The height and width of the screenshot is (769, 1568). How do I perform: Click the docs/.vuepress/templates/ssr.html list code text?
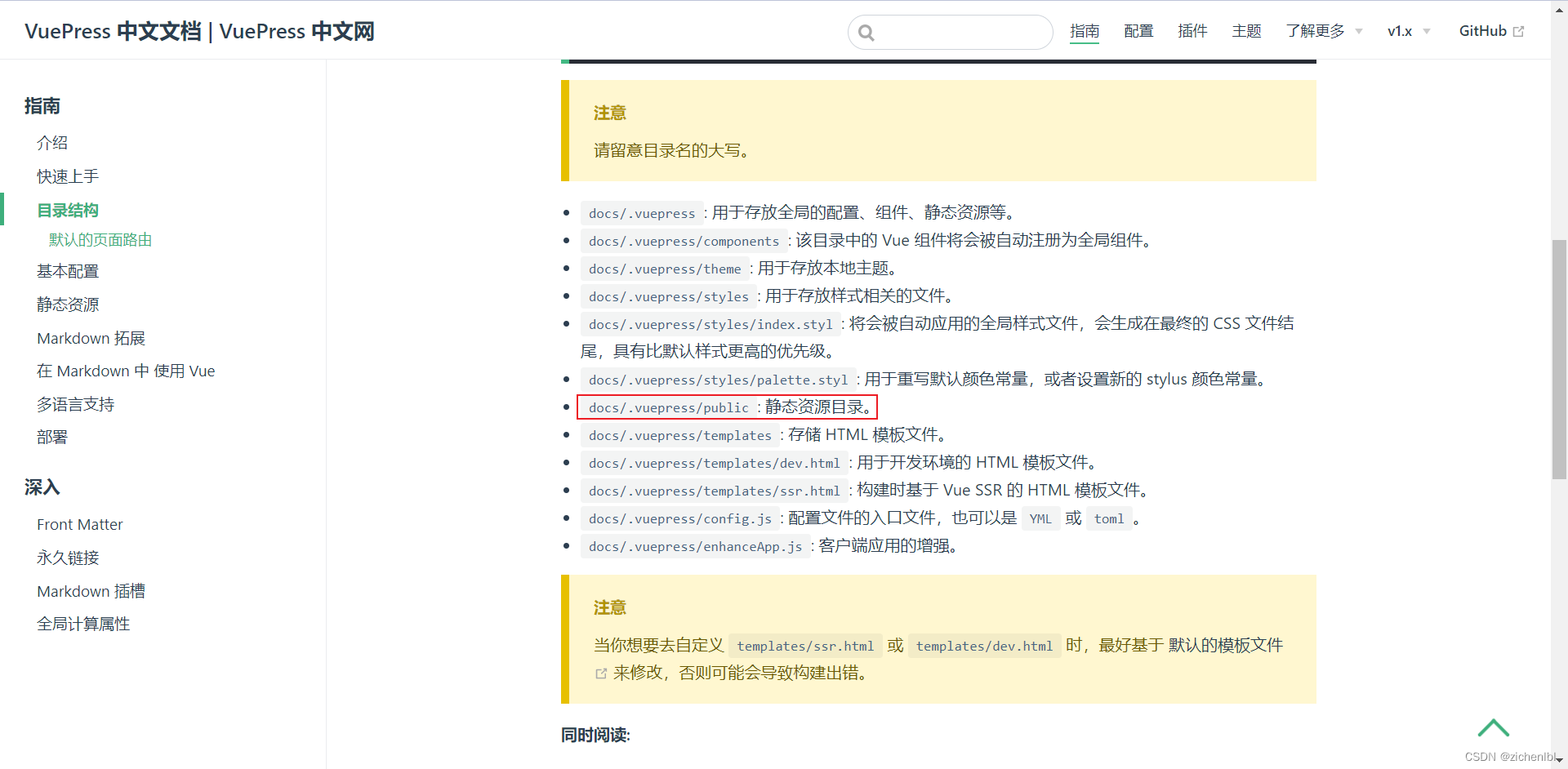pyautogui.click(x=714, y=491)
